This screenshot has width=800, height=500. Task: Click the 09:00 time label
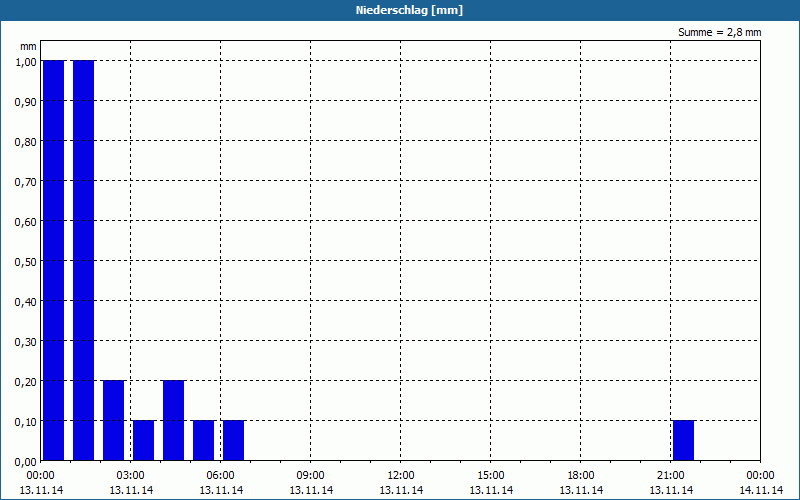tap(311, 476)
